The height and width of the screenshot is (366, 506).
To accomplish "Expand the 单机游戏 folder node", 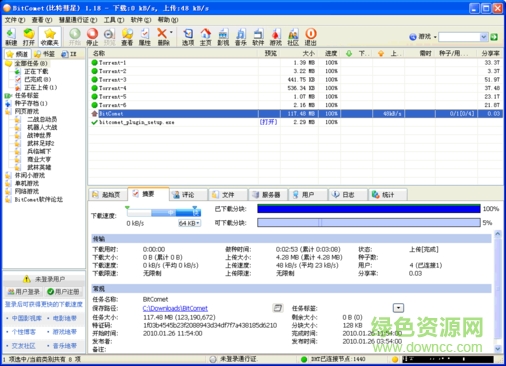I will tap(22, 183).
